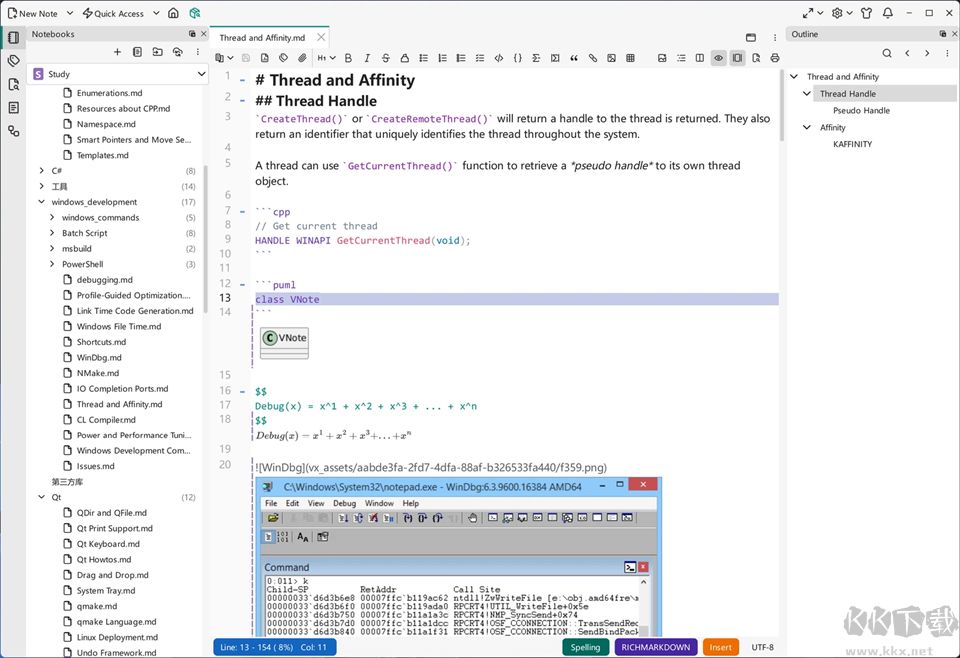Collapse the windows_development folder
960x658 pixels.
click(x=42, y=202)
